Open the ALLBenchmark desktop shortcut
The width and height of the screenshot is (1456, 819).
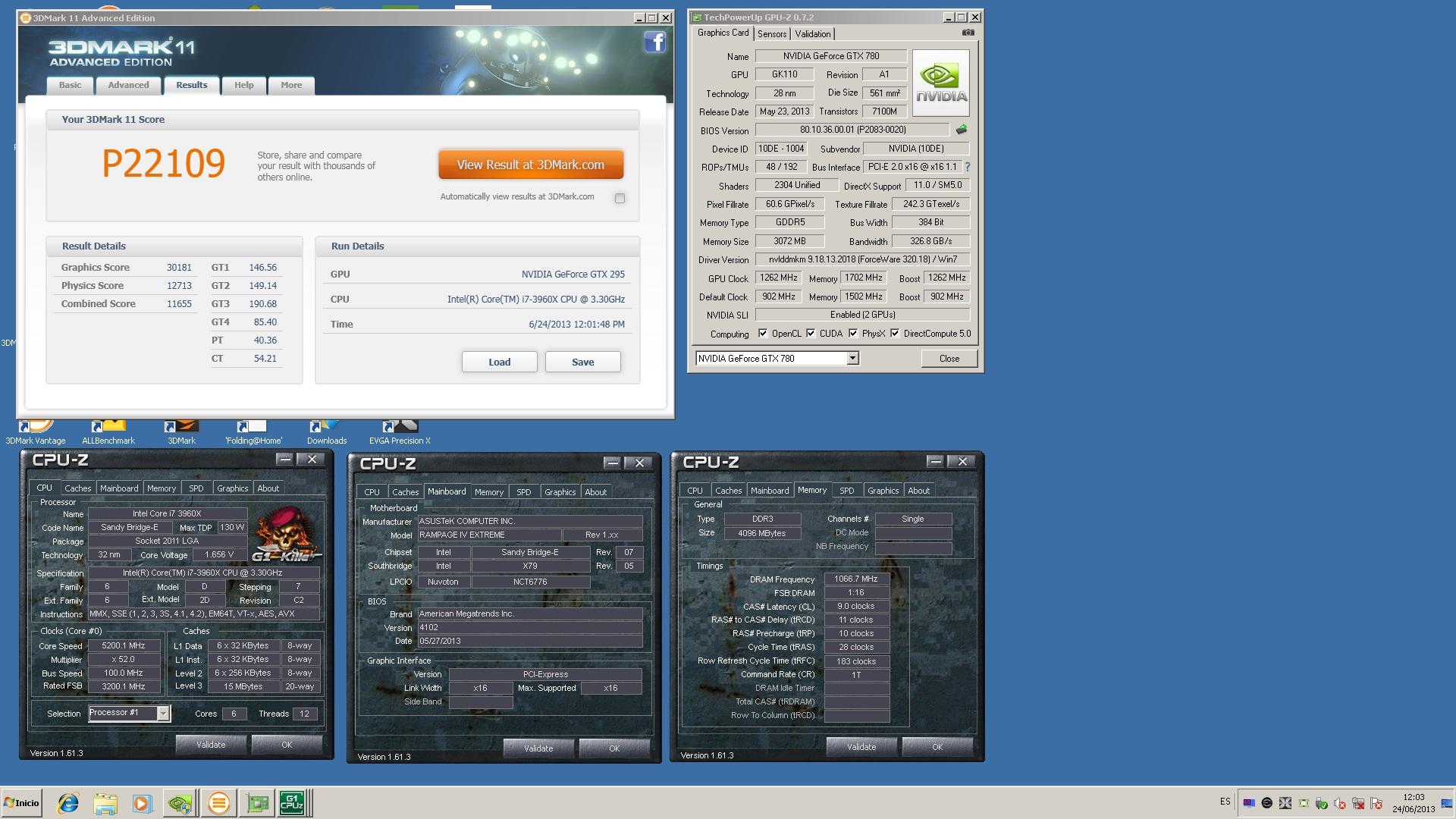(108, 434)
